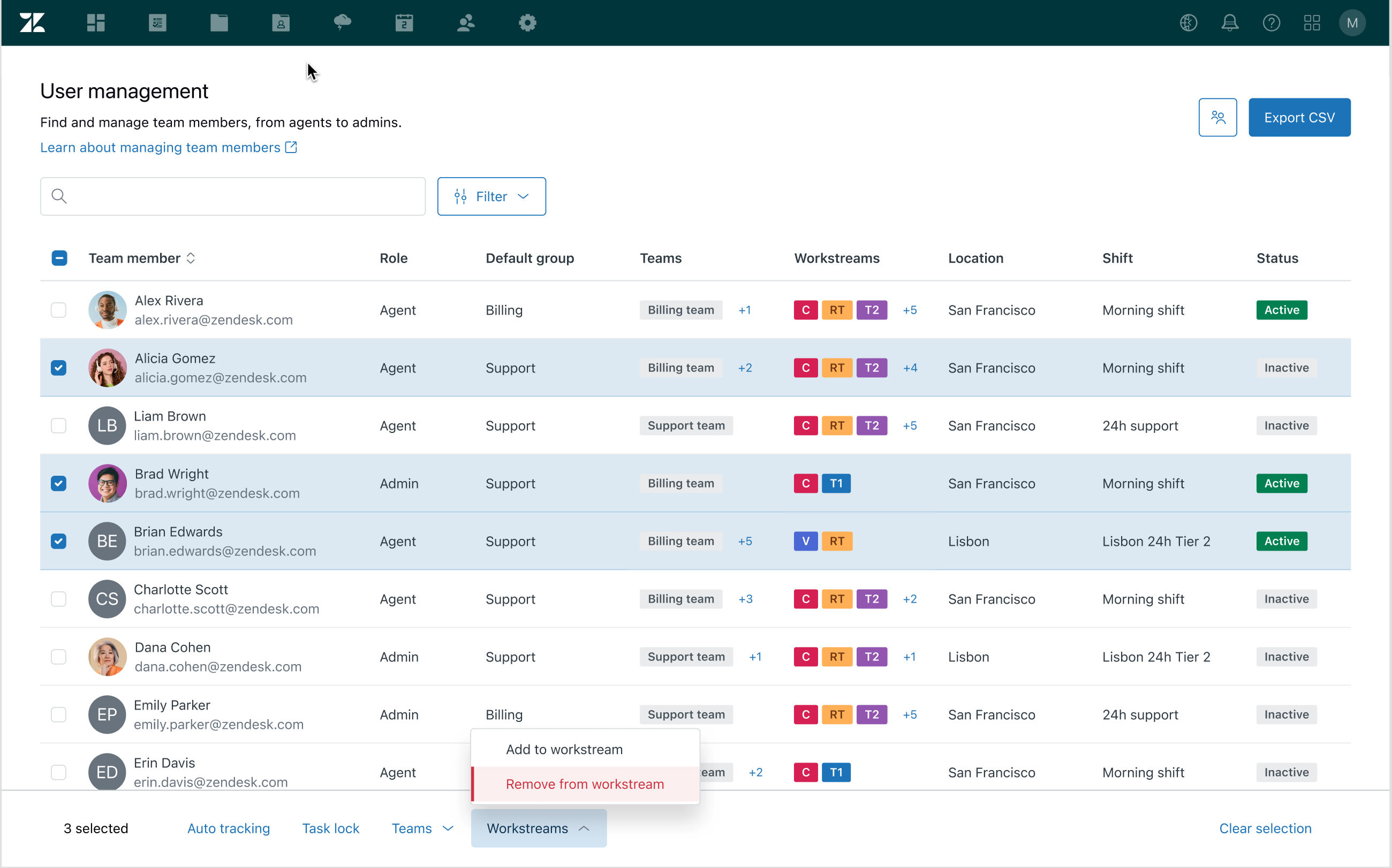This screenshot has width=1392, height=868.
Task: Open the Filter dropdown
Action: coord(491,197)
